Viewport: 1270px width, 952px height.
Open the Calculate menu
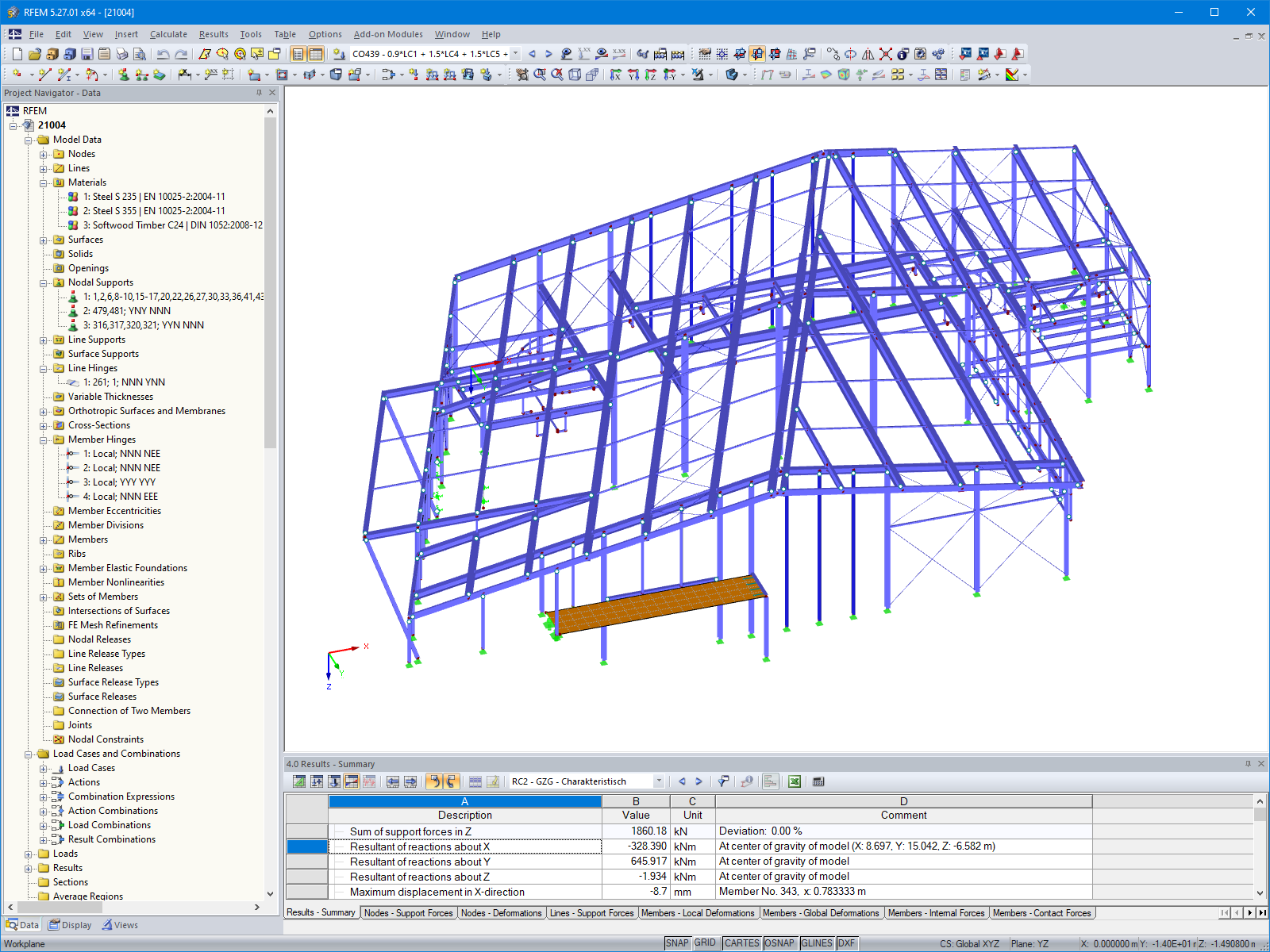[x=168, y=34]
